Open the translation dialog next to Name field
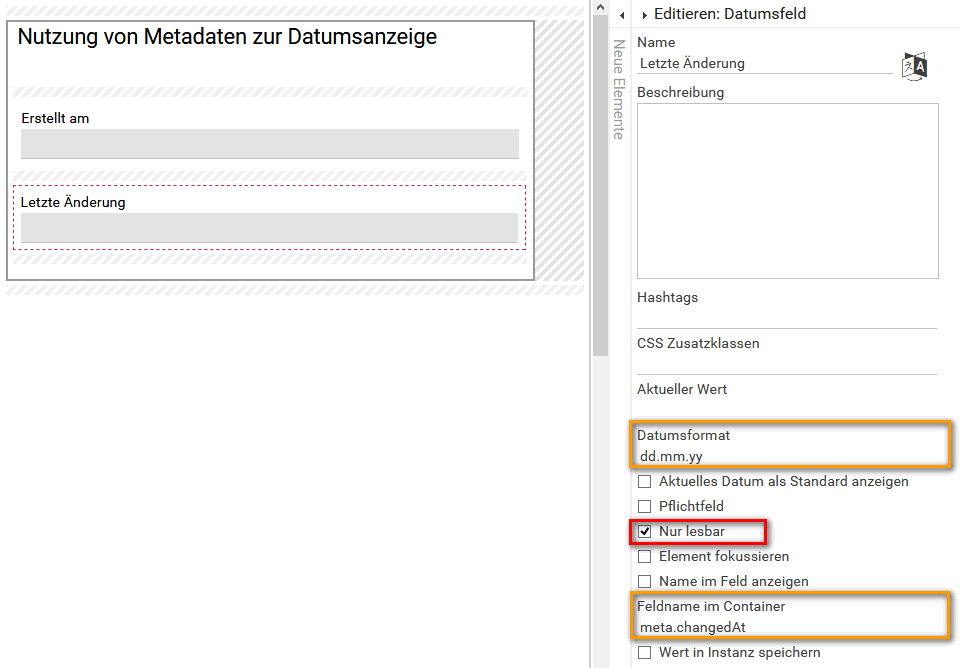This screenshot has height=668, width=961. tap(913, 66)
